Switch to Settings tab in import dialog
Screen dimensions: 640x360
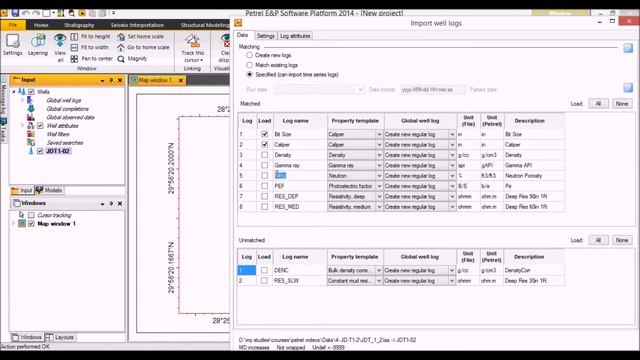pos(266,36)
